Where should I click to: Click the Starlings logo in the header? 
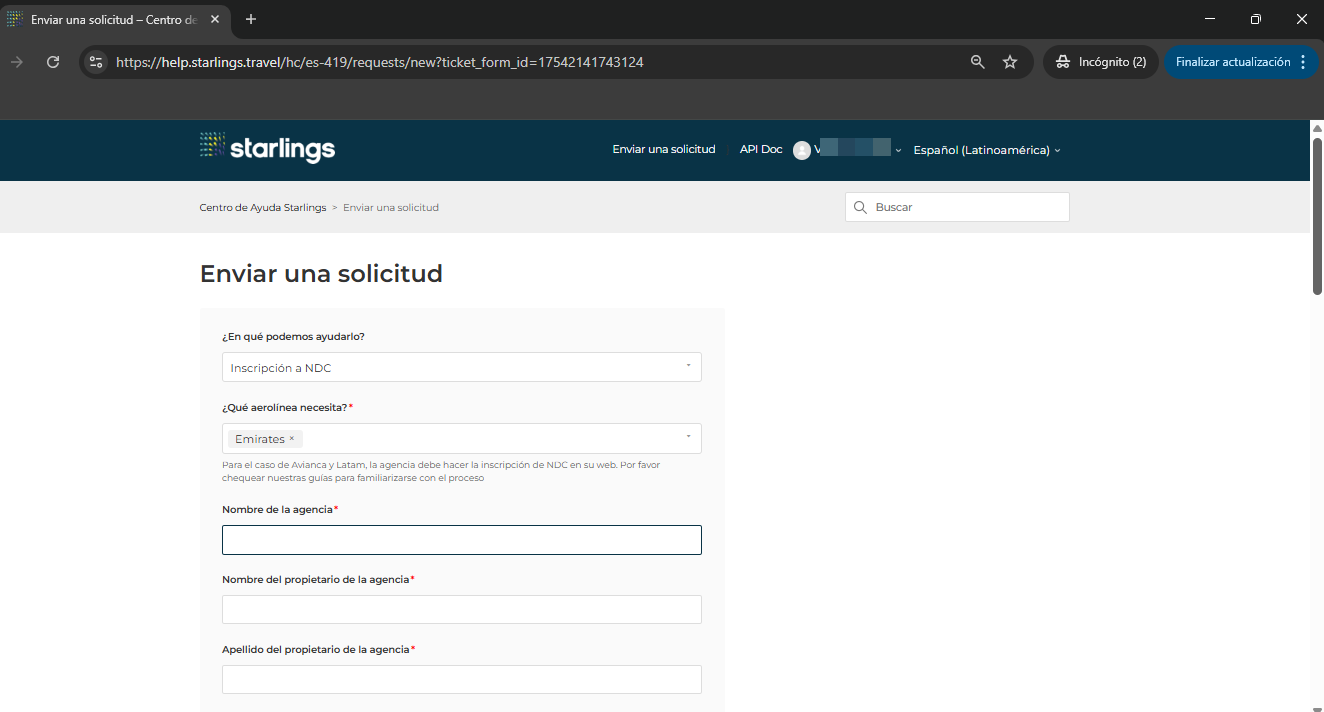pyautogui.click(x=267, y=147)
